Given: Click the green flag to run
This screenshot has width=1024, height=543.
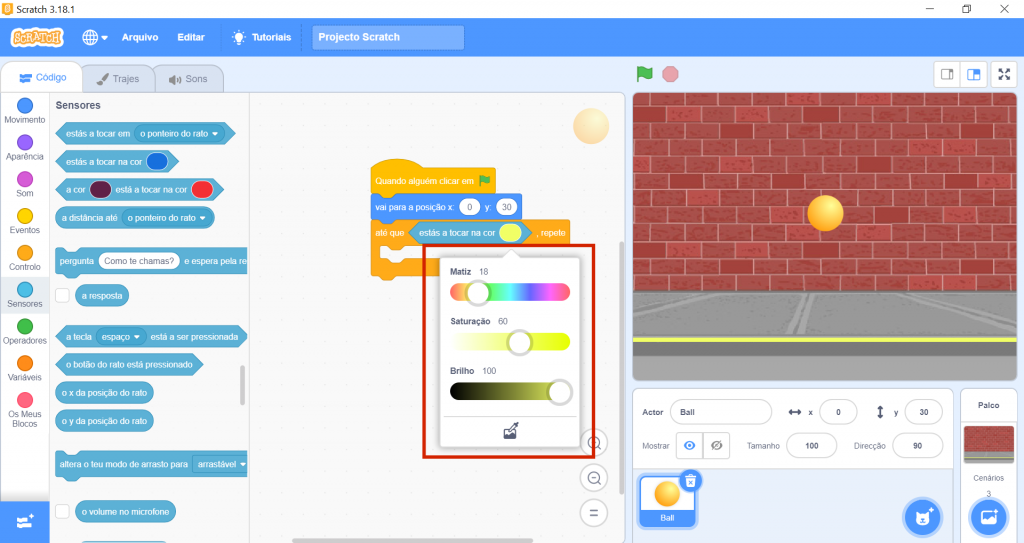Looking at the screenshot, I should 645,74.
